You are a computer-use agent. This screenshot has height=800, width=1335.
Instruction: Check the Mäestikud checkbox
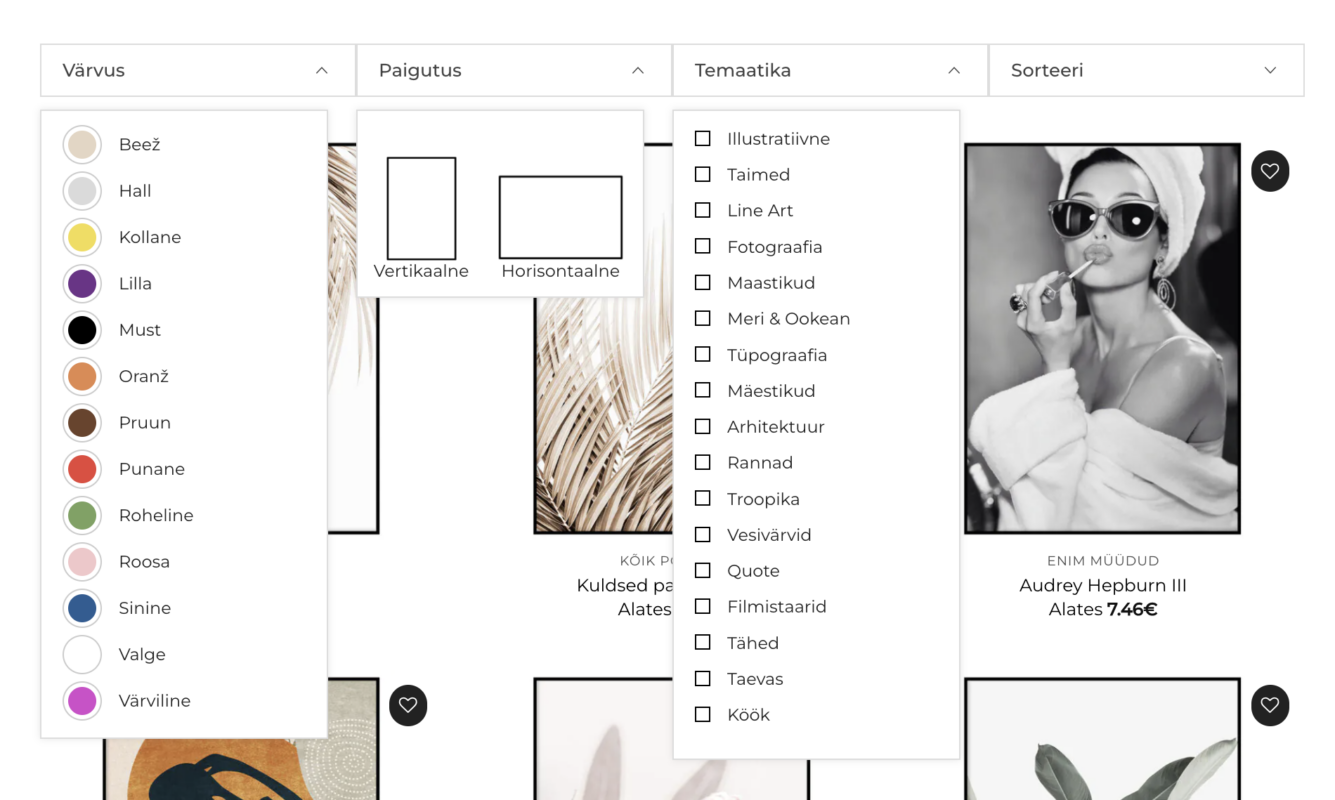click(x=703, y=390)
